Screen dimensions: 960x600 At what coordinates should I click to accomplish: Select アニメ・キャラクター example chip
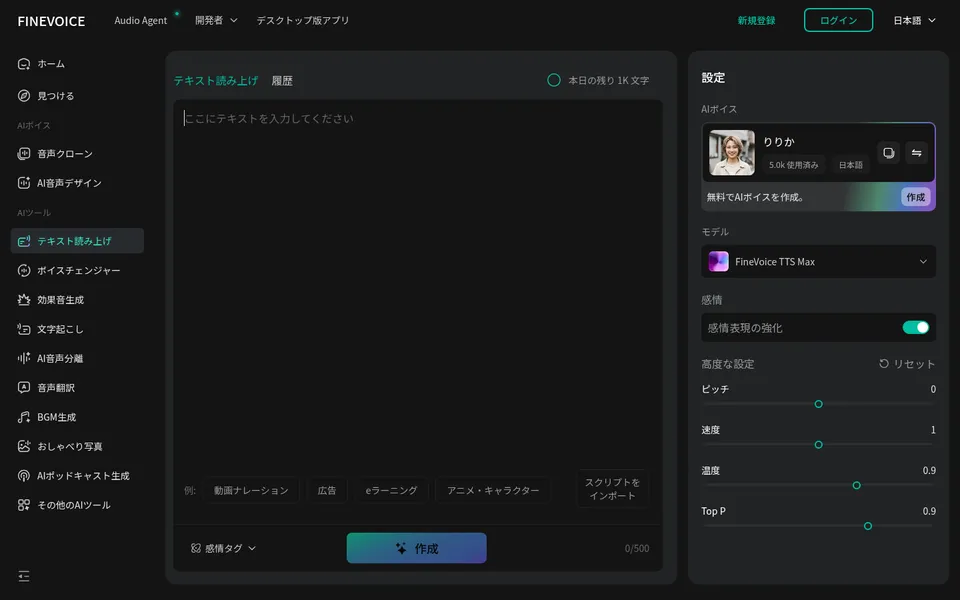coord(493,490)
